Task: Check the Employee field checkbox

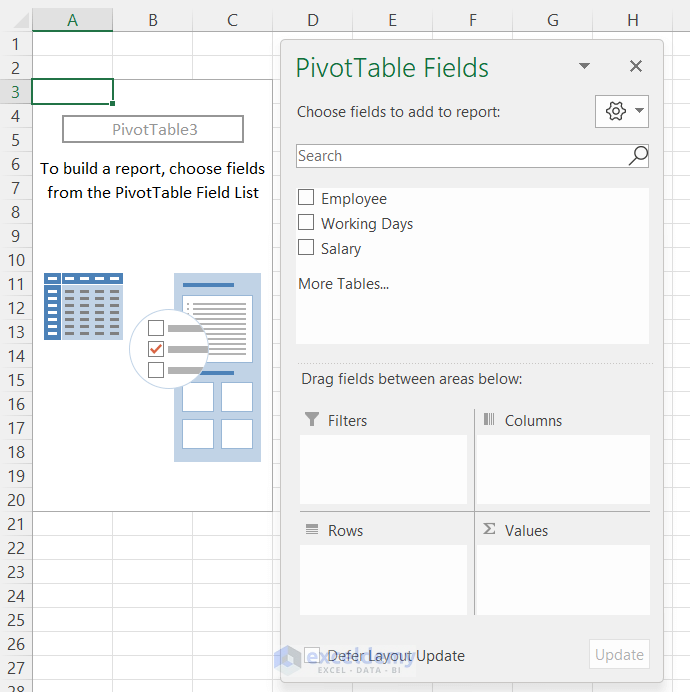Action: 306,198
